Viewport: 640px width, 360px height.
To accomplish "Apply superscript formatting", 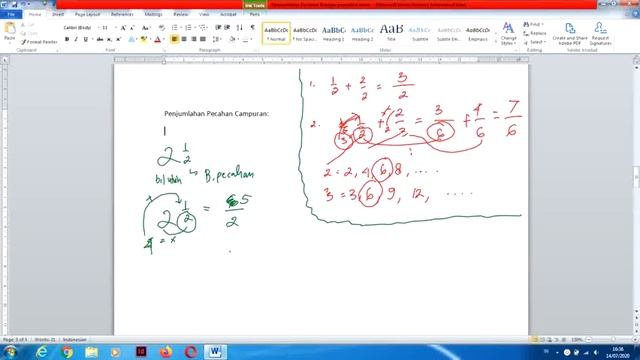I will point(118,39).
